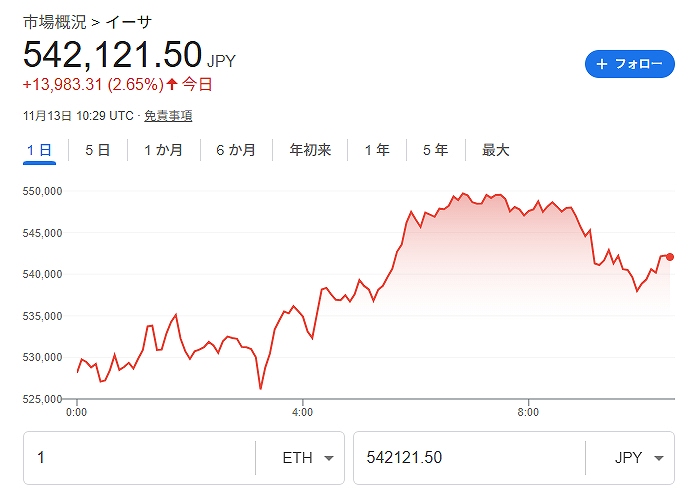Switch to the 1年 tab
Image resolution: width=697 pixels, height=497 pixels.
pyautogui.click(x=377, y=150)
